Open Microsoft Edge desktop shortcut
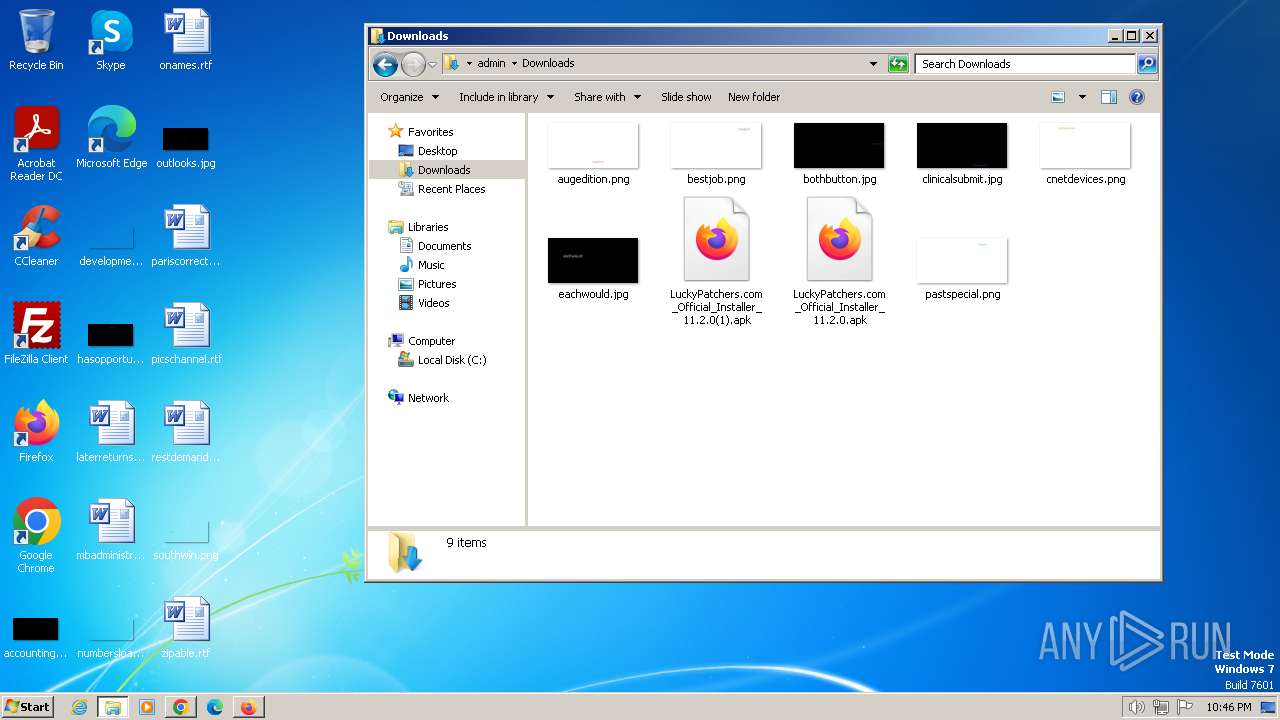Screen dimensions: 1280x720 (111, 138)
